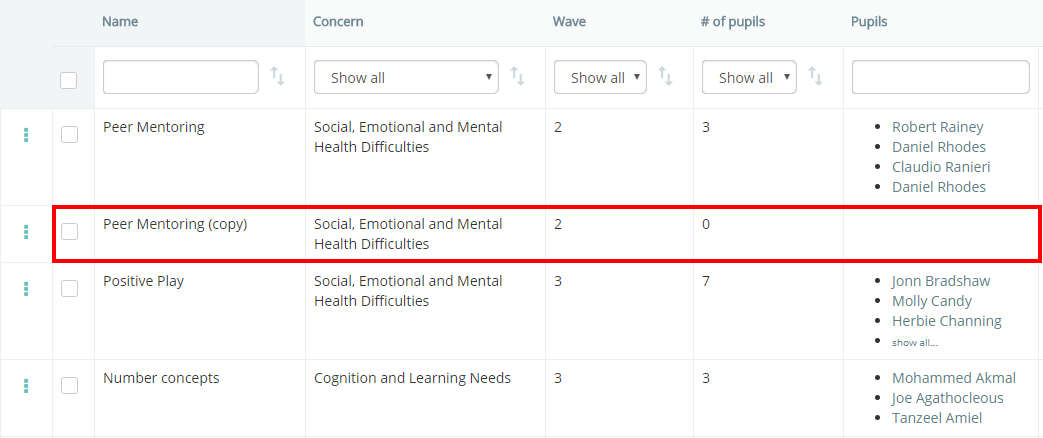1043x438 pixels.
Task: Click show all under Positive Play pupils
Action: click(915, 342)
